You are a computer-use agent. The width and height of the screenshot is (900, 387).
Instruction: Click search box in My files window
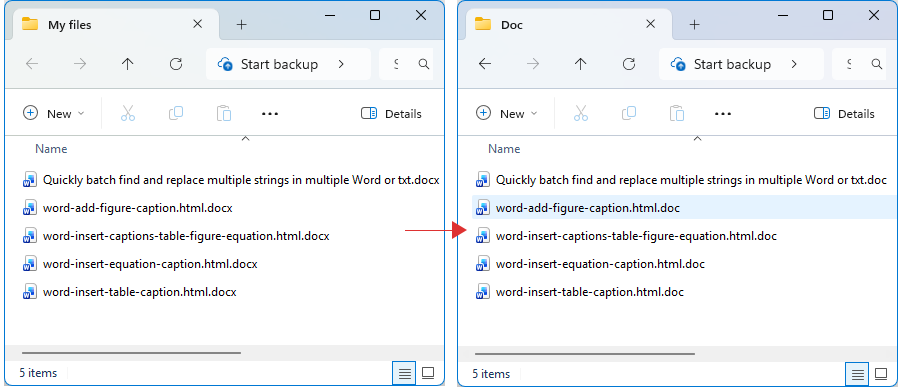(406, 64)
